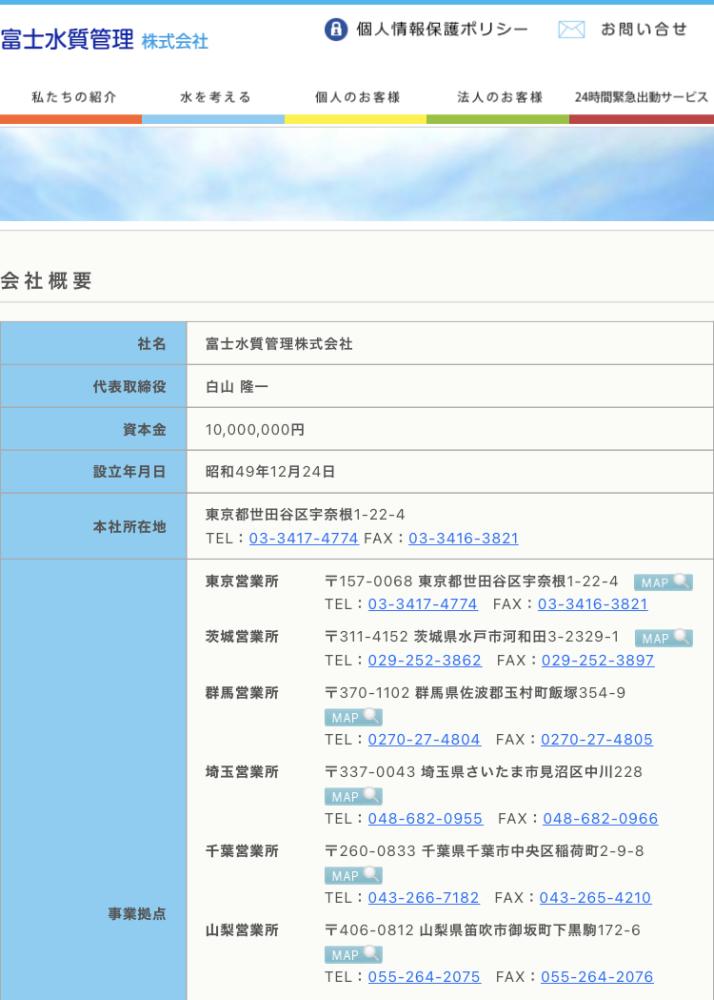Open MAP for the Yamanashi office
Screen dimensions: 714x1000
tap(353, 954)
